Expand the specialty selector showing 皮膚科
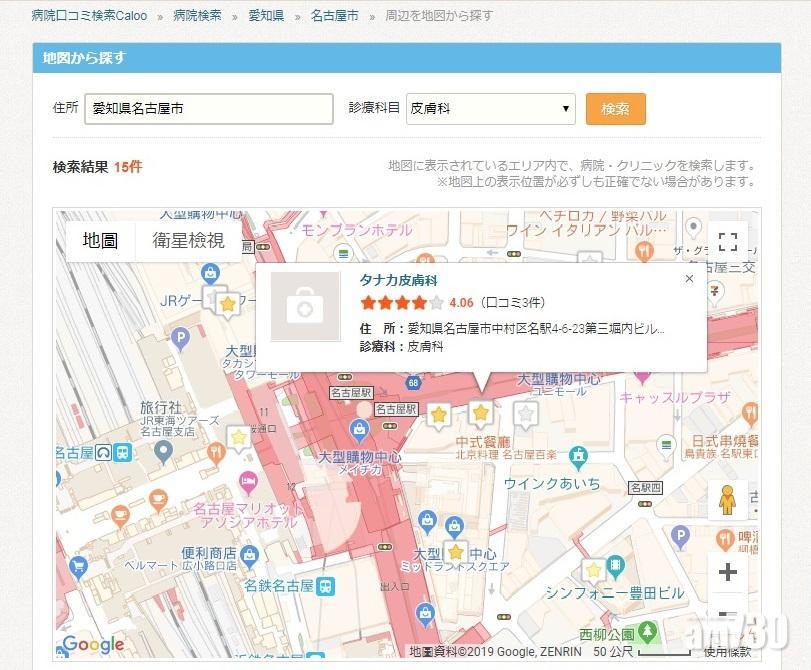This screenshot has width=811, height=670. point(490,109)
